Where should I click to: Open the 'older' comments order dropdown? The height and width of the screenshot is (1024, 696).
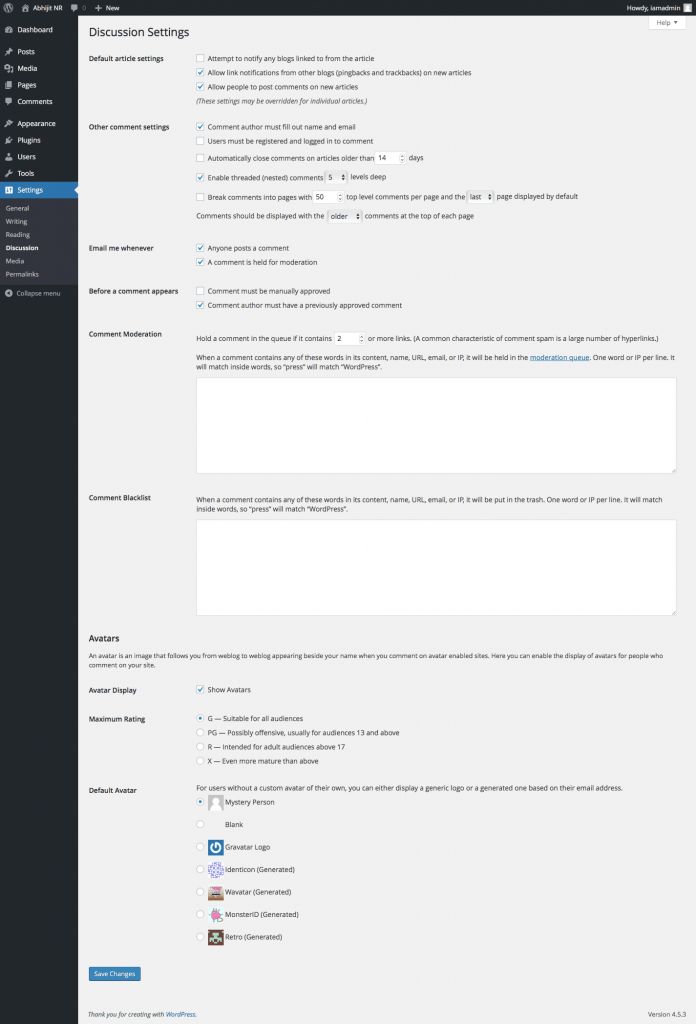(344, 216)
